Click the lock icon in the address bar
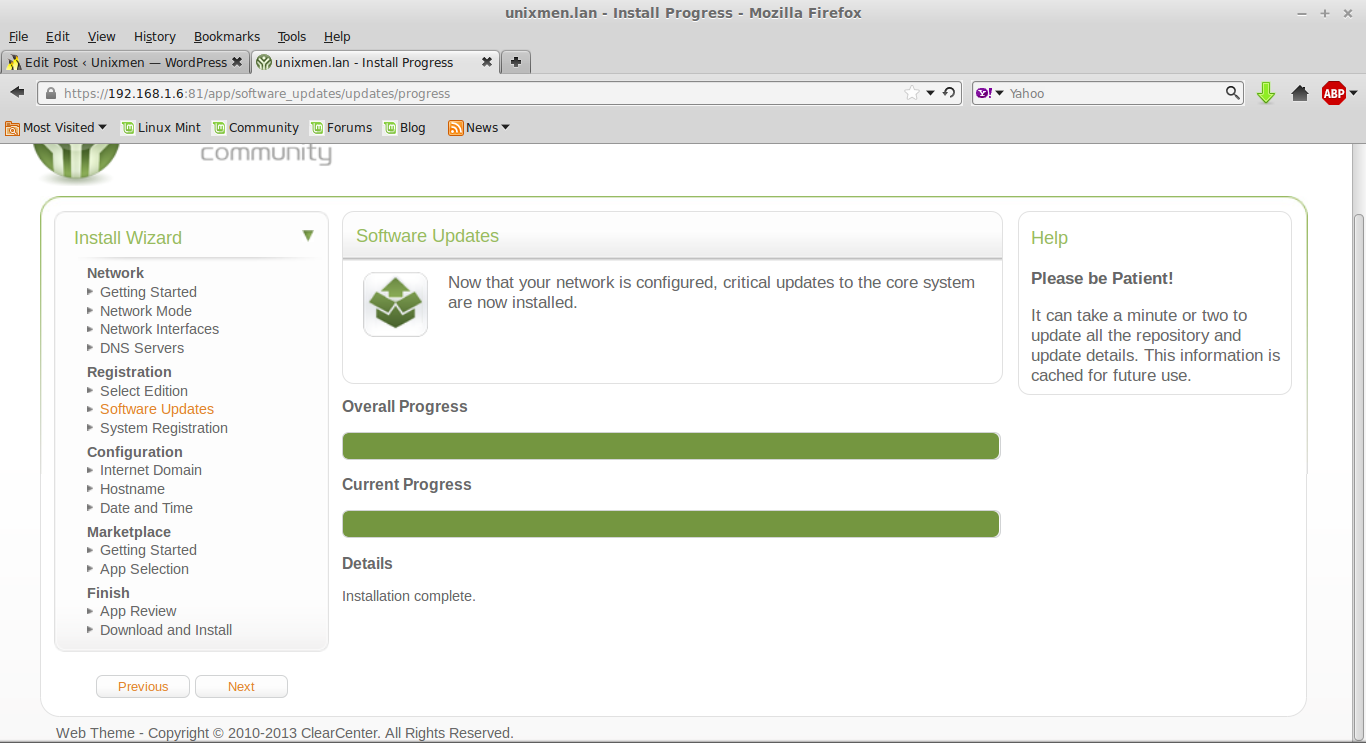 click(x=51, y=93)
